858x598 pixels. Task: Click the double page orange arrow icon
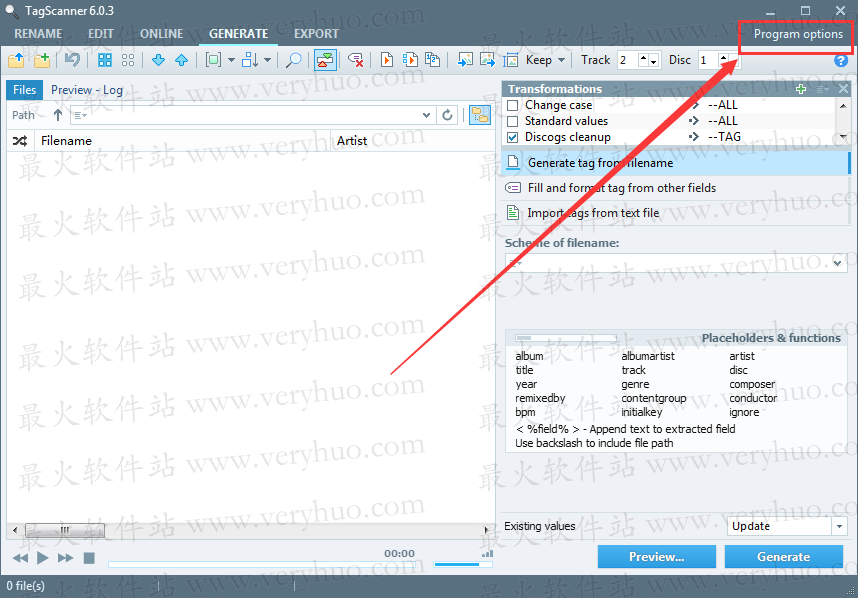pos(410,60)
